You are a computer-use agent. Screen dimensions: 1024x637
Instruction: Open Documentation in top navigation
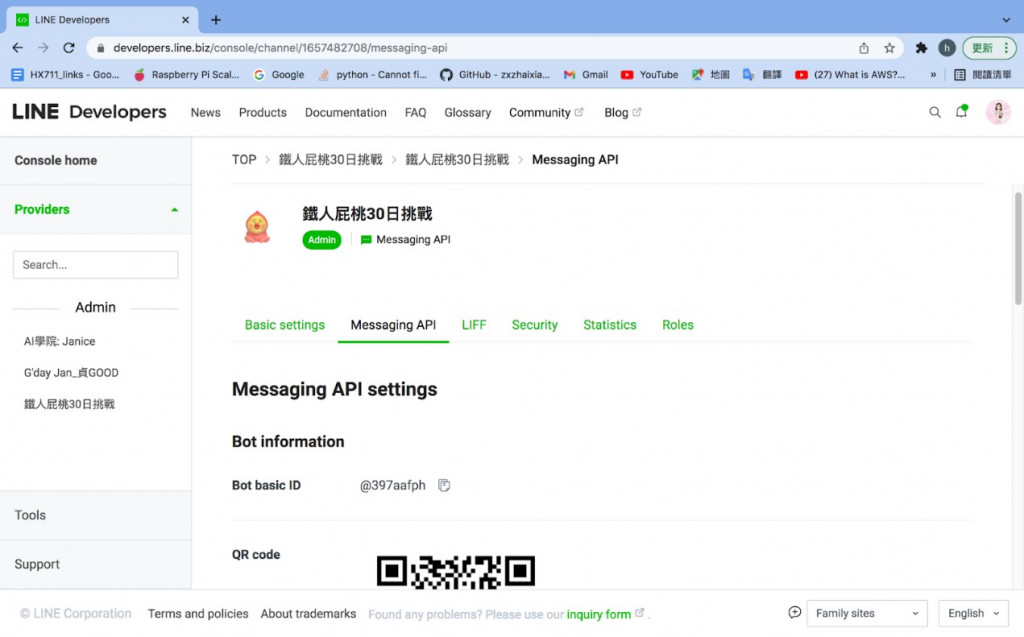pyautogui.click(x=345, y=112)
